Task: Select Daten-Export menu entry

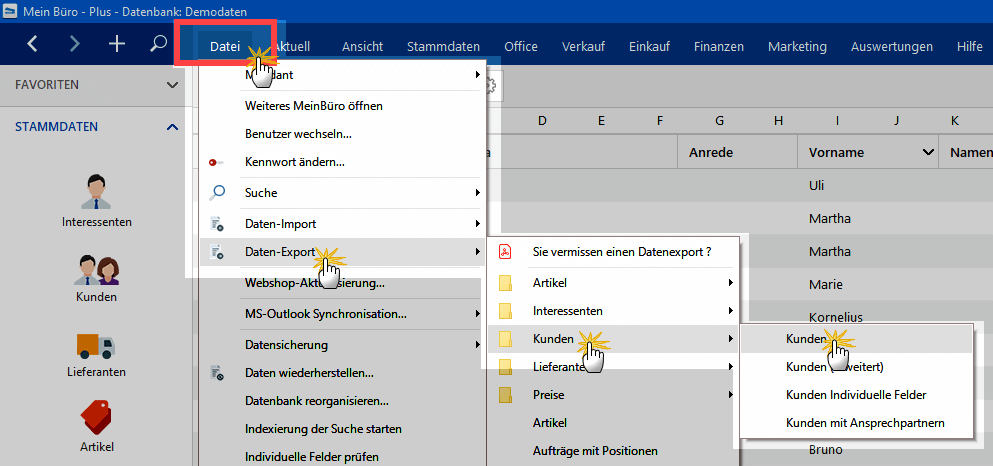Action: (x=342, y=252)
